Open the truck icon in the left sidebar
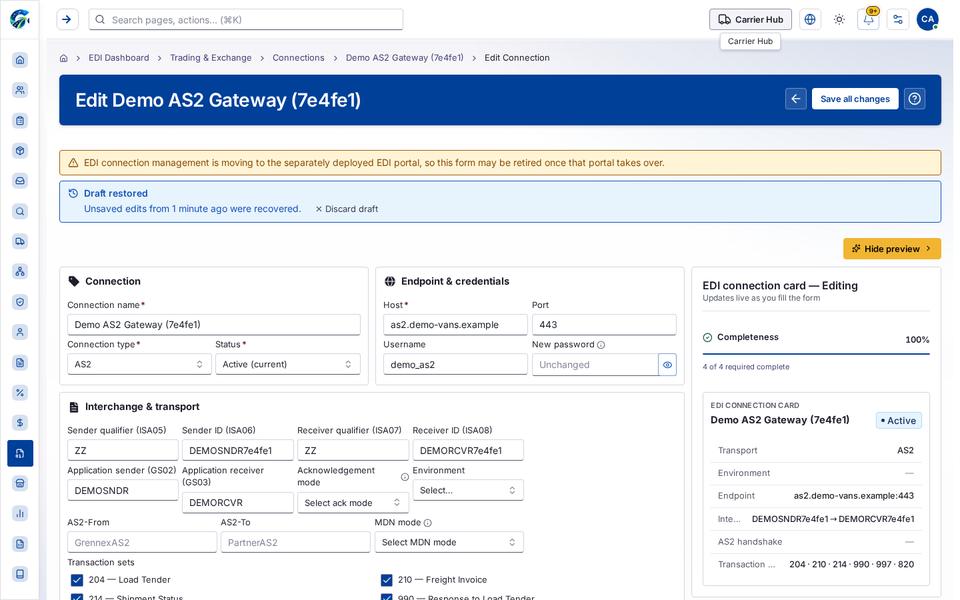Viewport: 960px width, 600px height. pyautogui.click(x=20, y=241)
